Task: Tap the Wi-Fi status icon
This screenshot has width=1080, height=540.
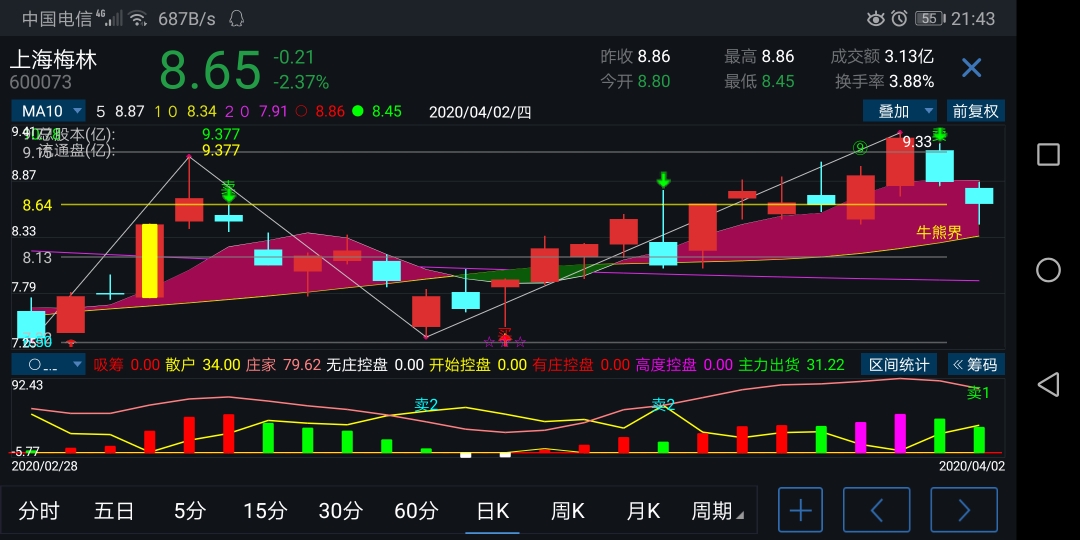Action: click(x=138, y=19)
